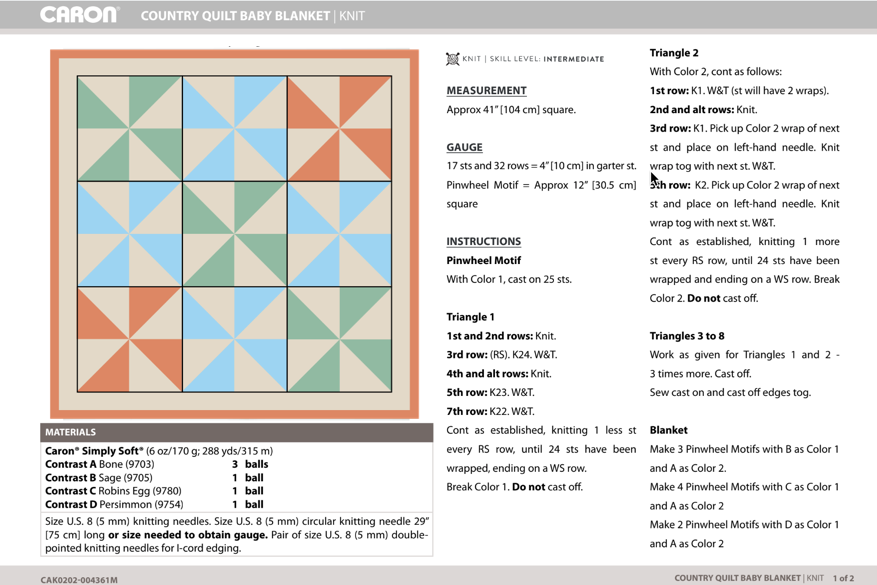Click 'With Color 2, cont as follows:' line
Viewport: 877px width, 585px height.
pyautogui.click(x=715, y=72)
